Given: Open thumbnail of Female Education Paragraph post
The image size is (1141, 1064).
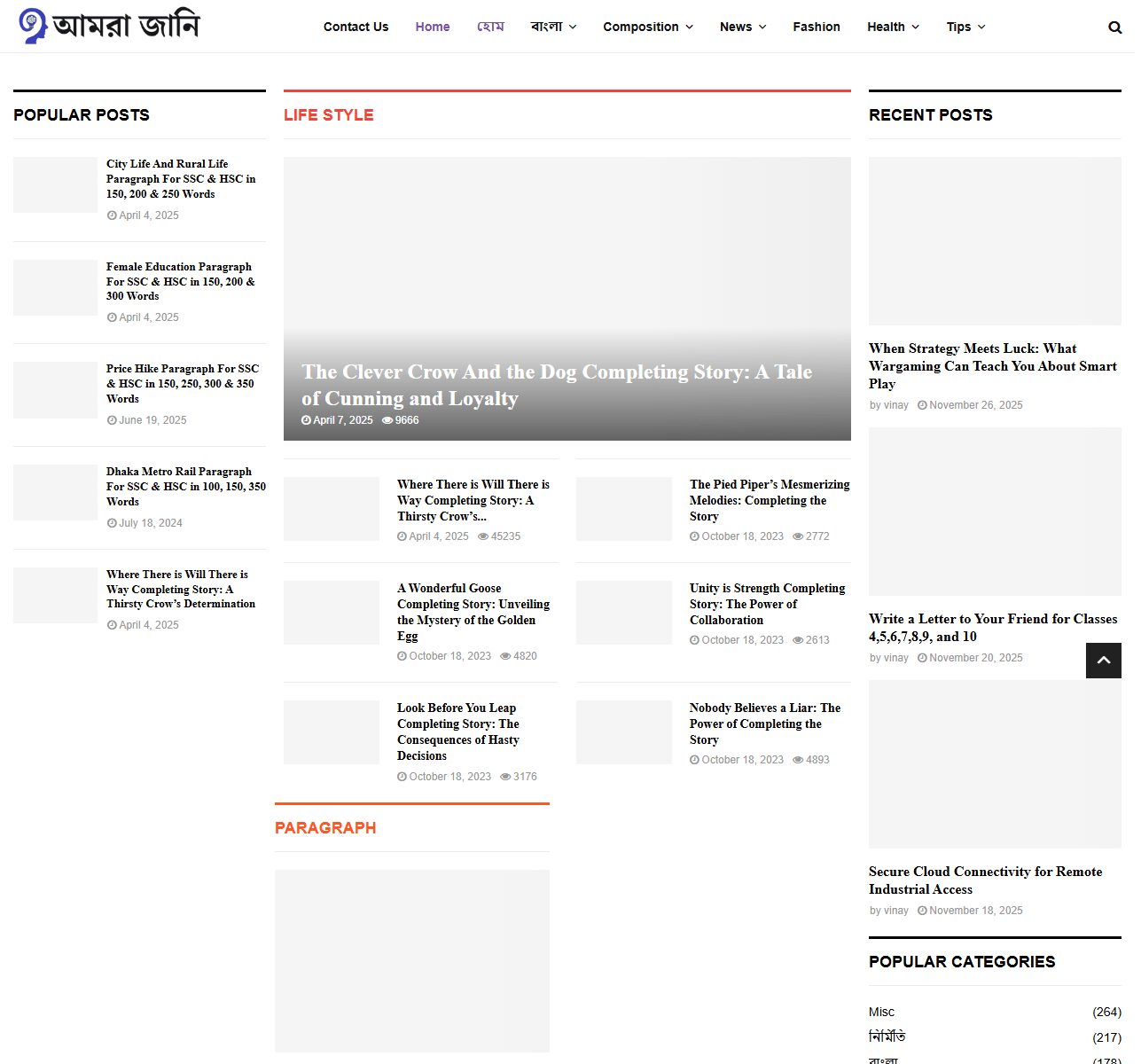Looking at the screenshot, I should [x=55, y=287].
